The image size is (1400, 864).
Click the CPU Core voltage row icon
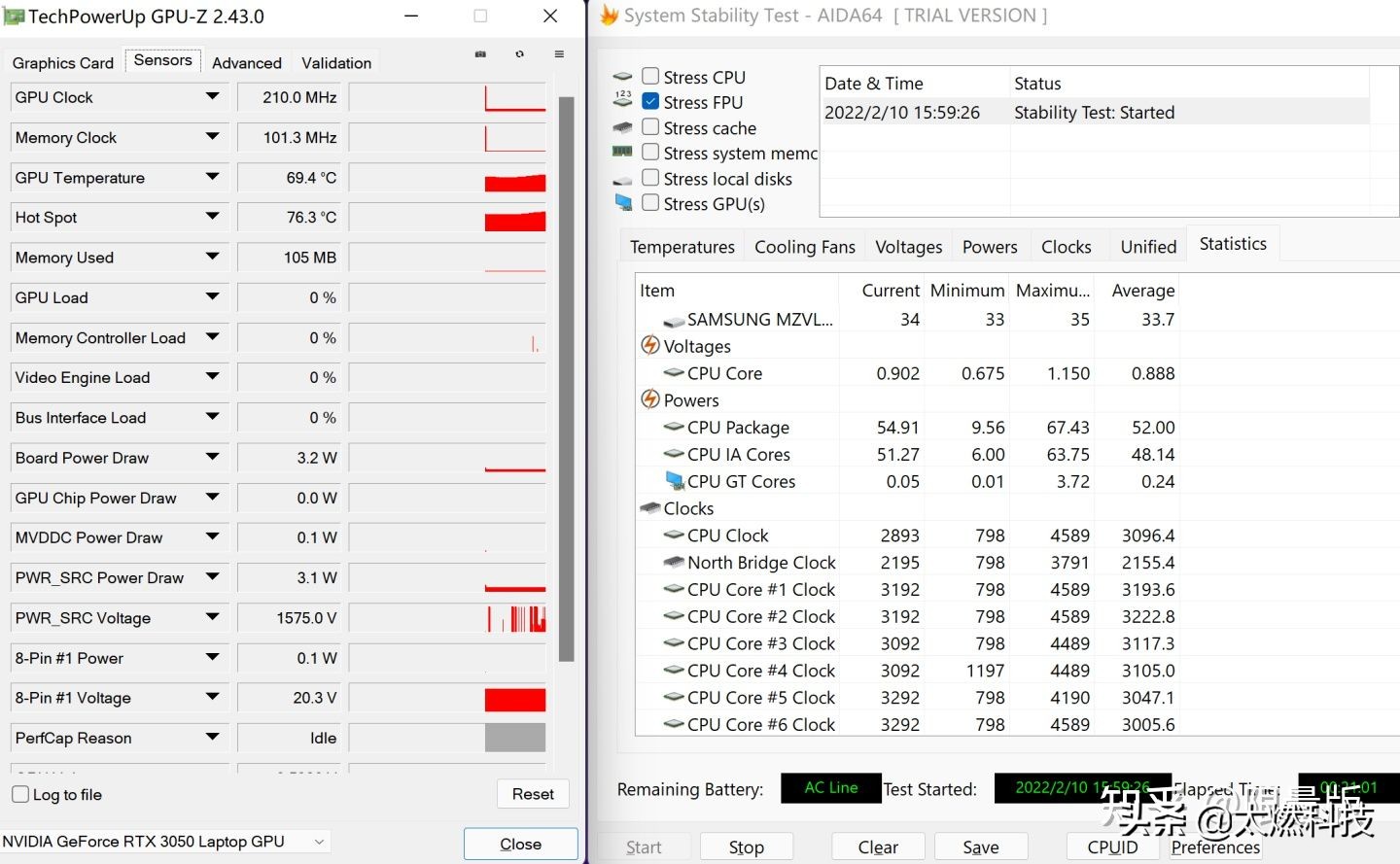(674, 373)
